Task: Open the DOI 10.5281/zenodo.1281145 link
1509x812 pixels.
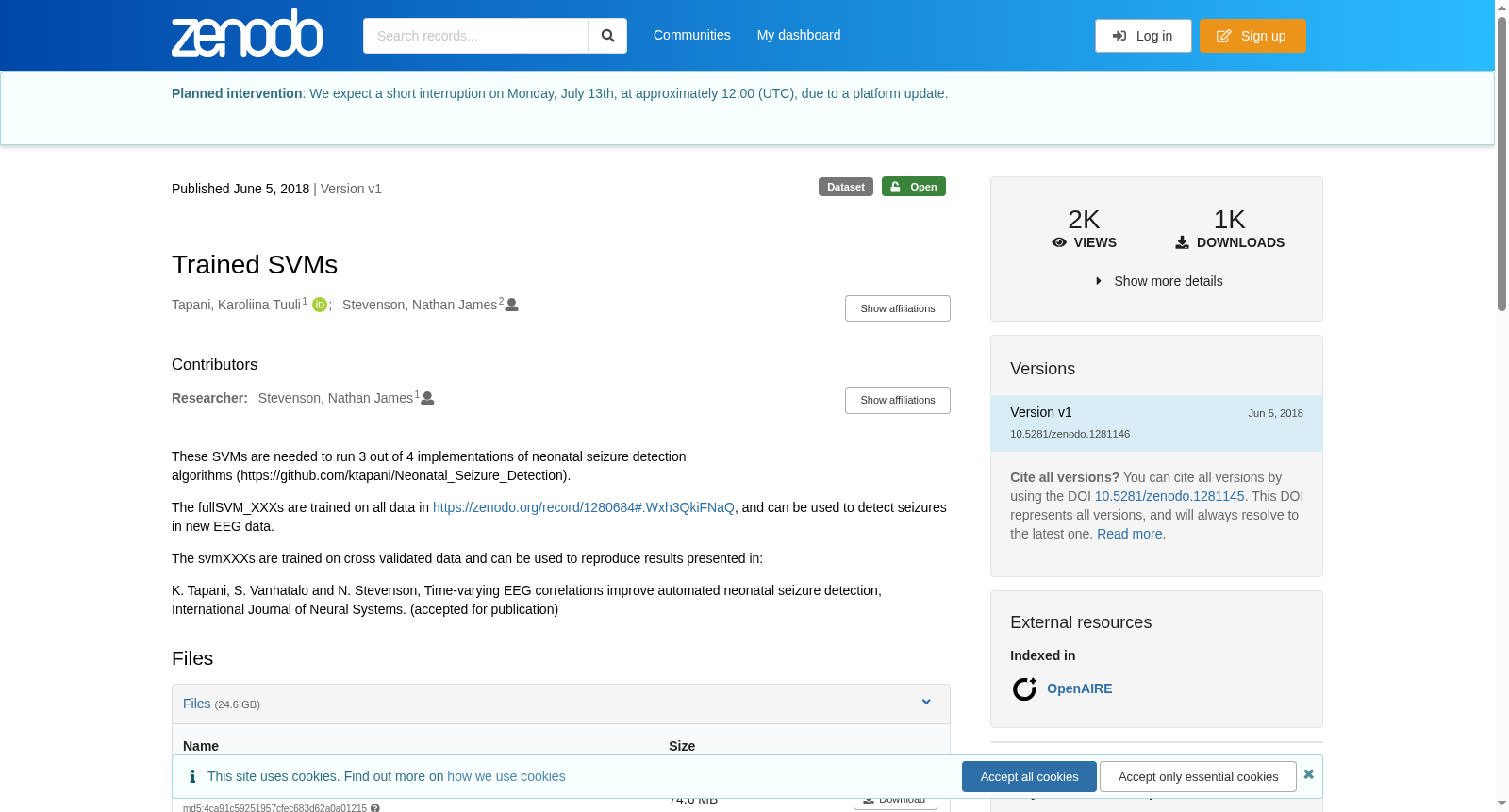Action: [x=1169, y=496]
